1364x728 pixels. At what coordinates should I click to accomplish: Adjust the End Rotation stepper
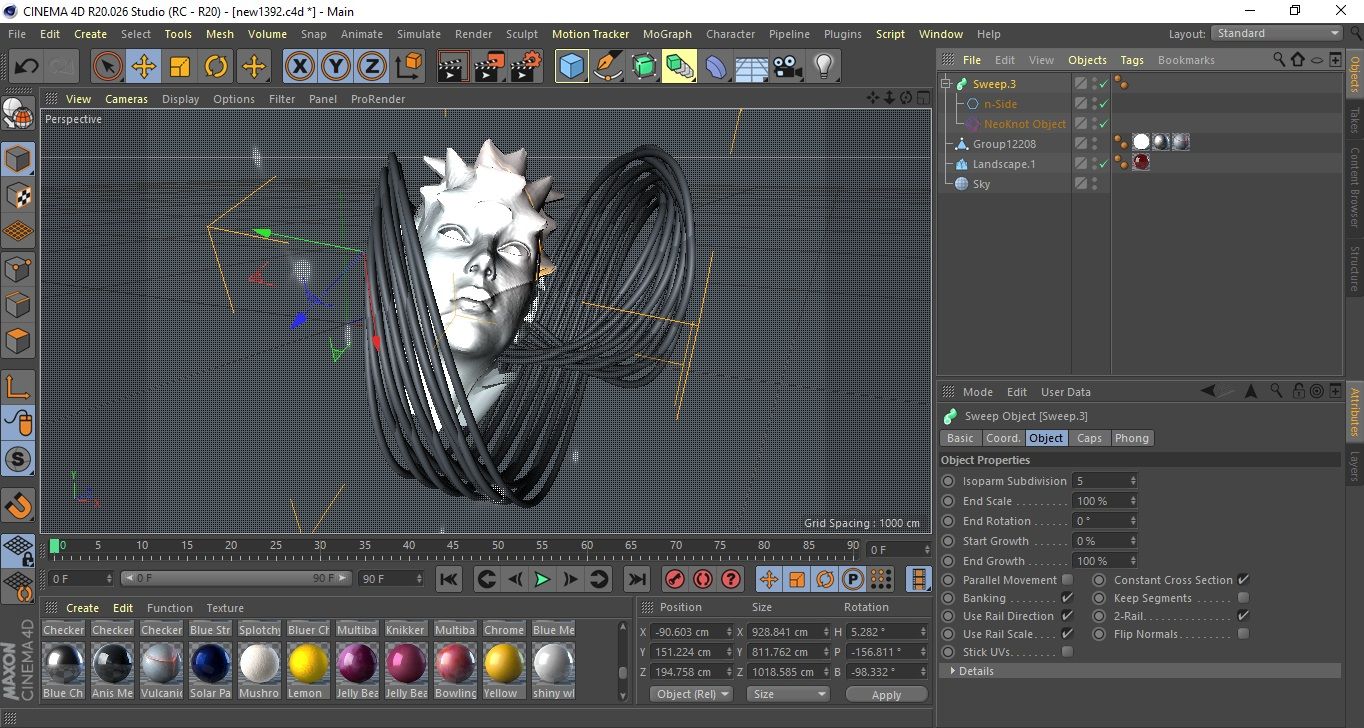pyautogui.click(x=1133, y=521)
